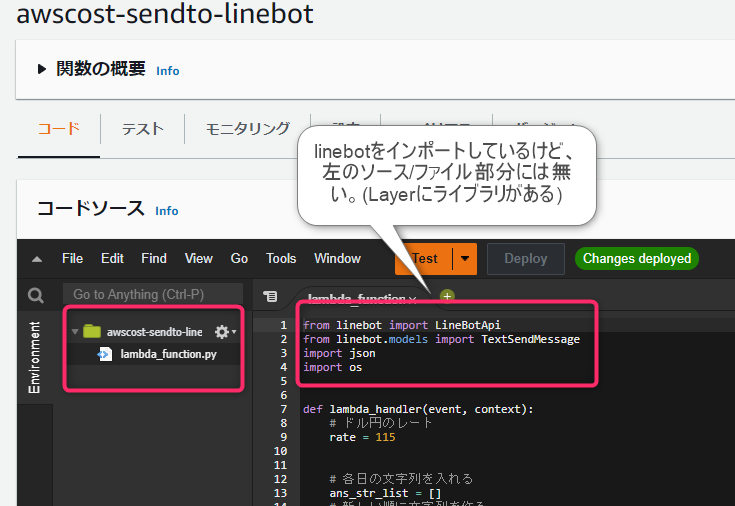Image resolution: width=735 pixels, height=506 pixels.
Task: Open the Info link beside コードソース
Action: 166,211
